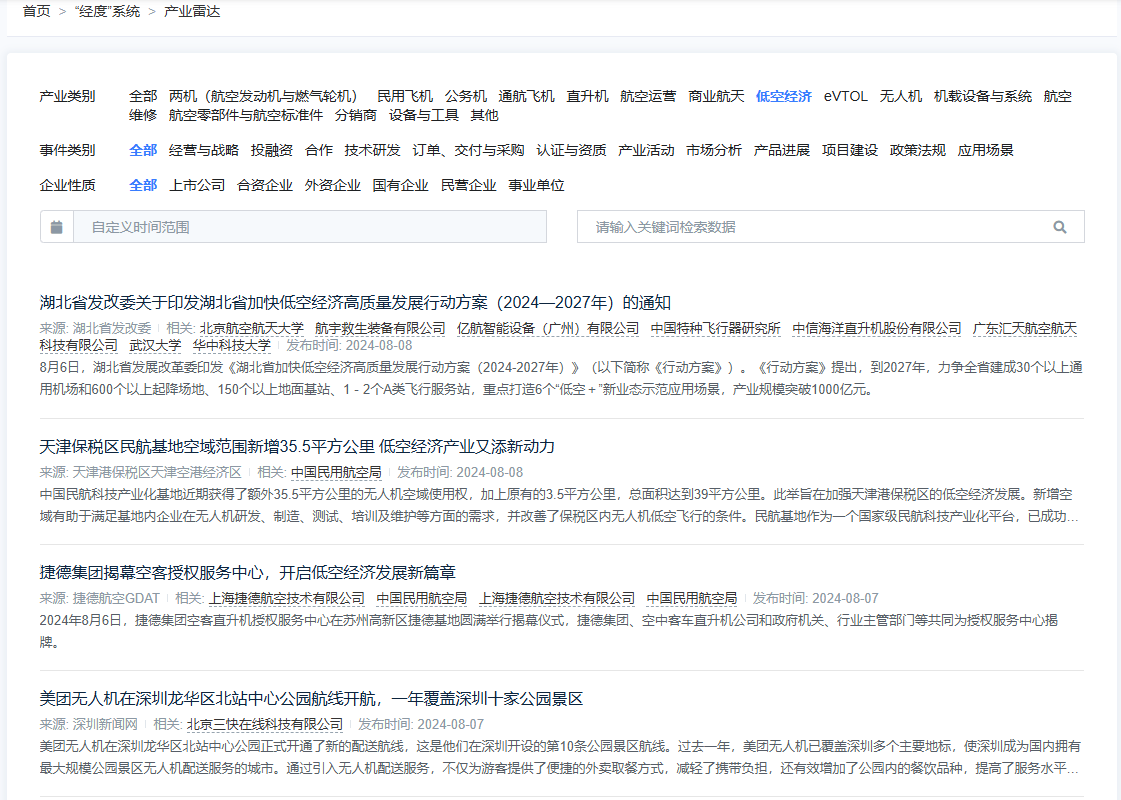Click the magnifier search icon
Image resolution: width=1121 pixels, height=800 pixels.
(x=1060, y=227)
